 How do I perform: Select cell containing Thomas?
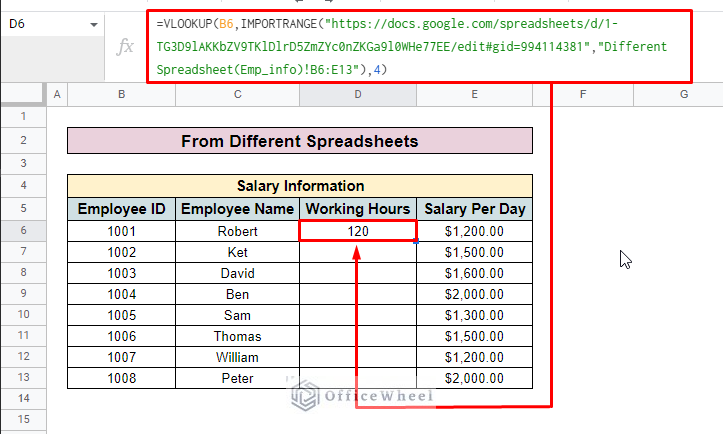point(237,336)
